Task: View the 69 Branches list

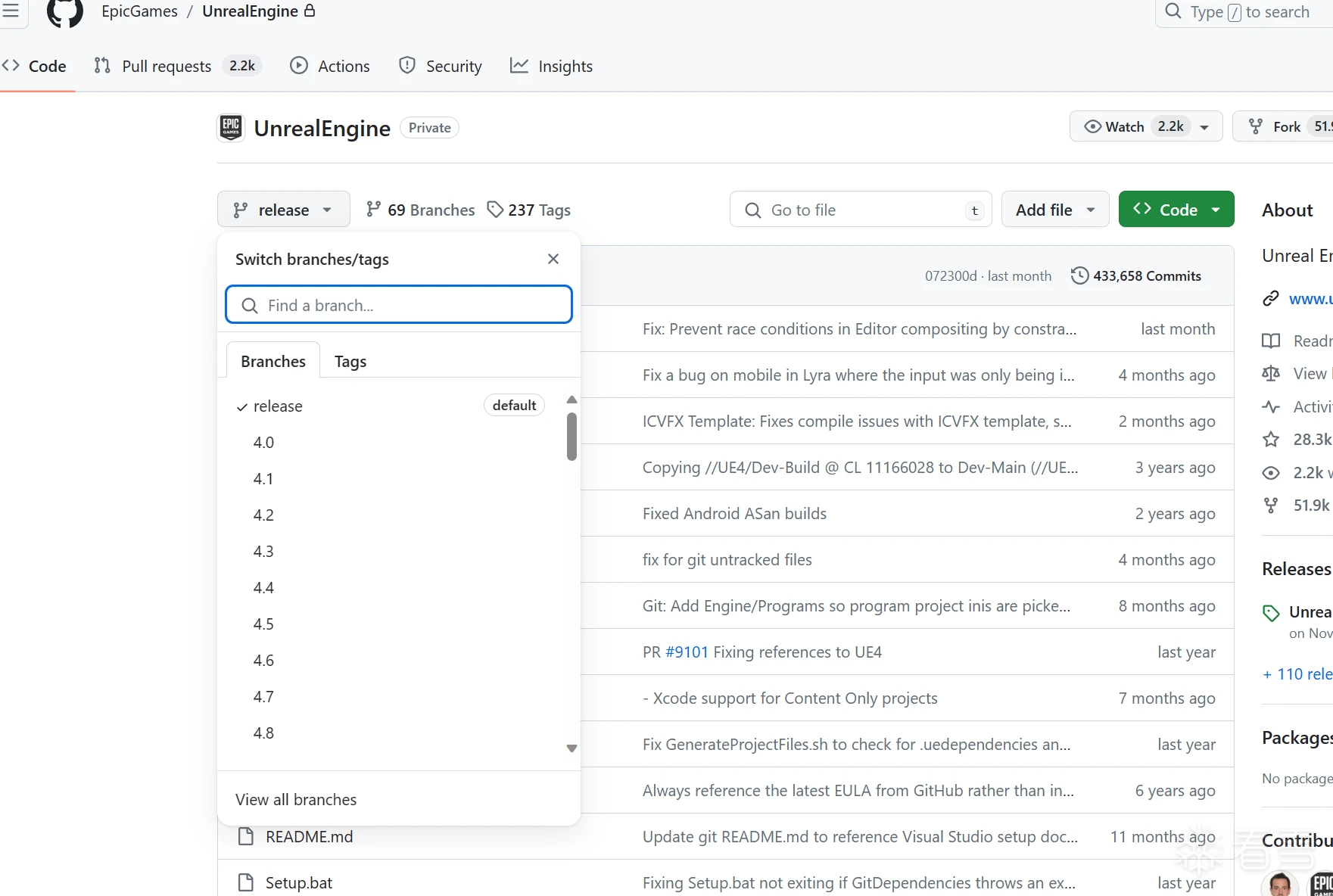Action: 420,210
